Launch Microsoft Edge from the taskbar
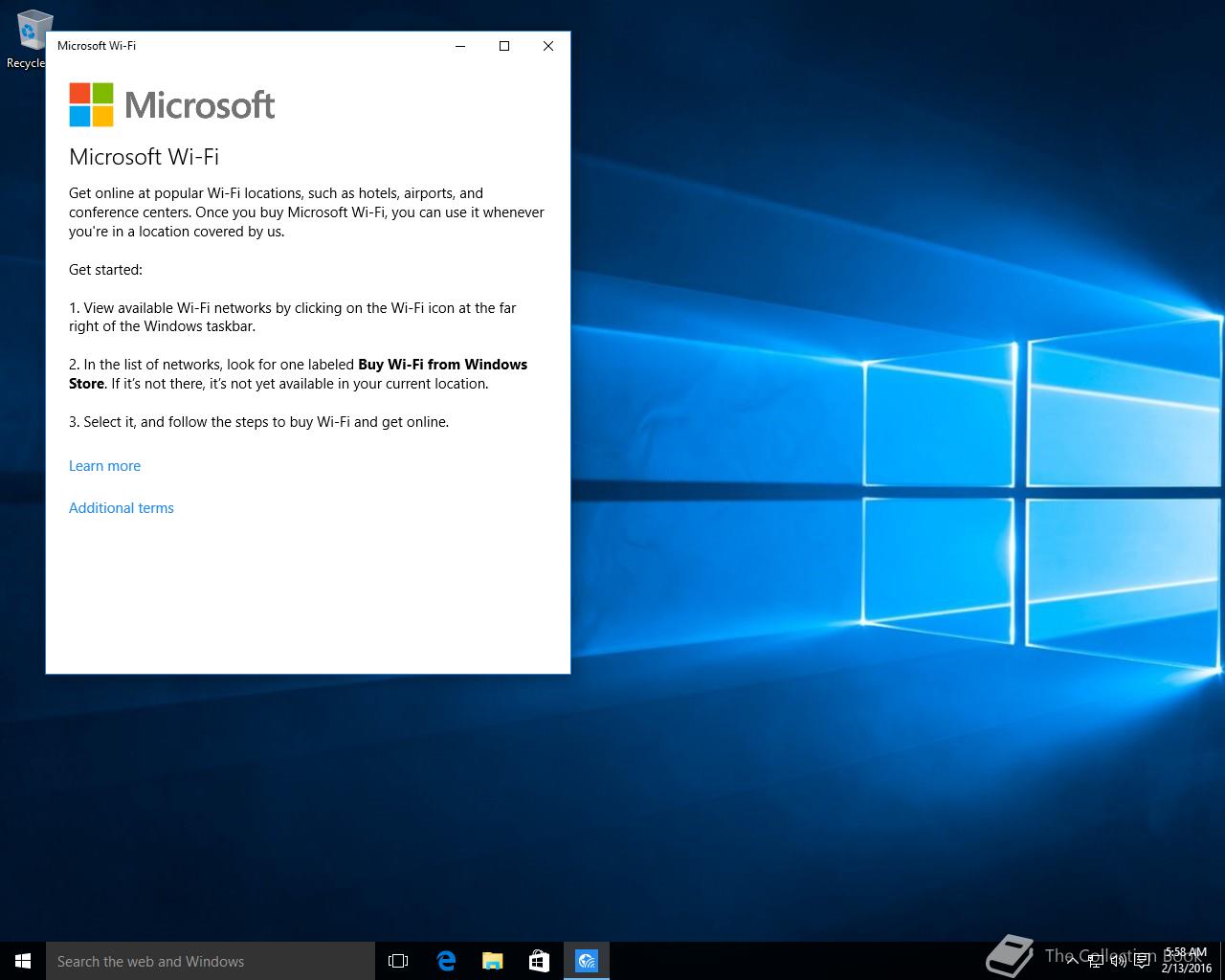The height and width of the screenshot is (980, 1225). click(446, 961)
